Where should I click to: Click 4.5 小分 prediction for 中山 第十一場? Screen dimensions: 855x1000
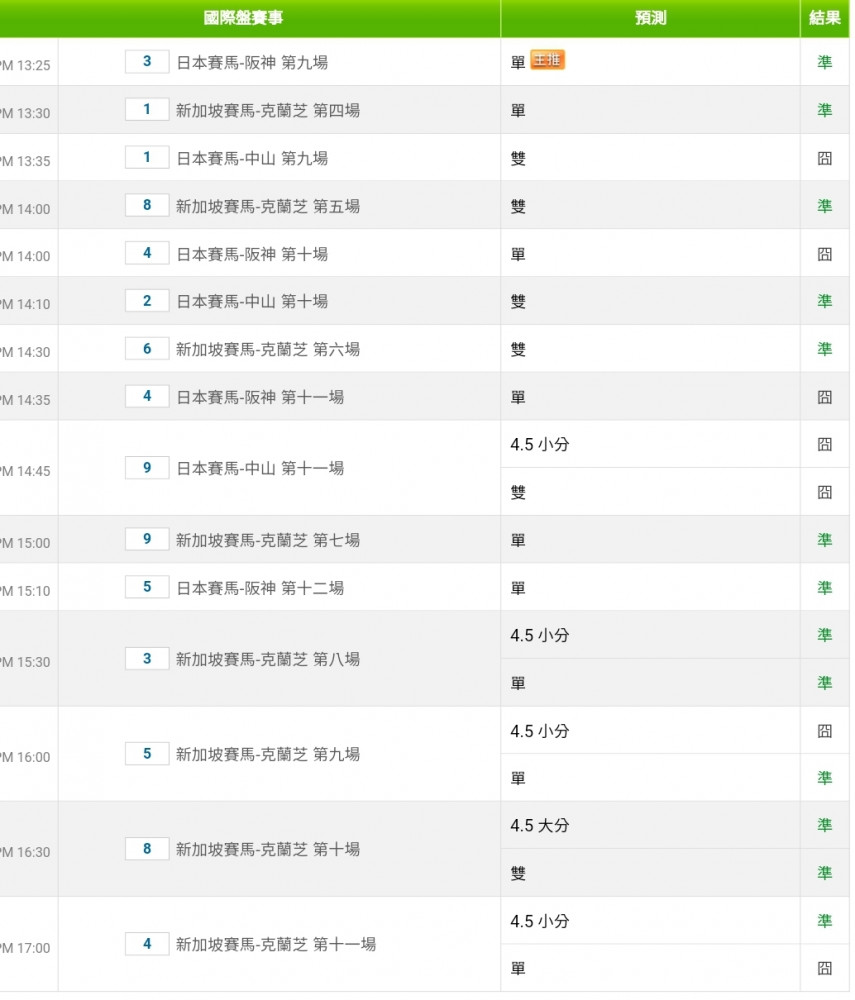[539, 445]
